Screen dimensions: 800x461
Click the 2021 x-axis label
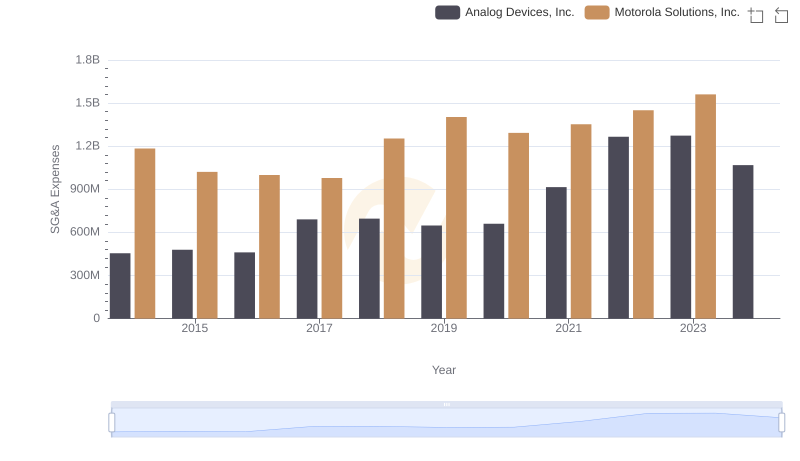pos(568,328)
